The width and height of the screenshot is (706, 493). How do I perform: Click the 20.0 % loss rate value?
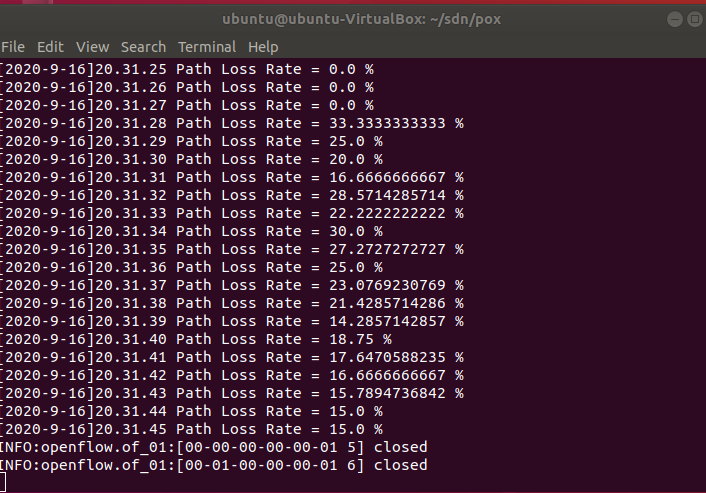(x=356, y=159)
